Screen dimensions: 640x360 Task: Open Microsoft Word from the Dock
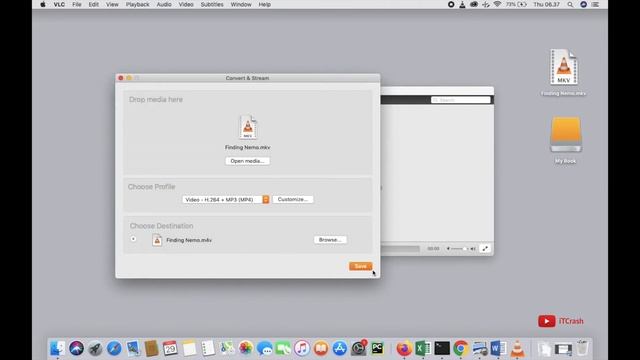point(498,348)
